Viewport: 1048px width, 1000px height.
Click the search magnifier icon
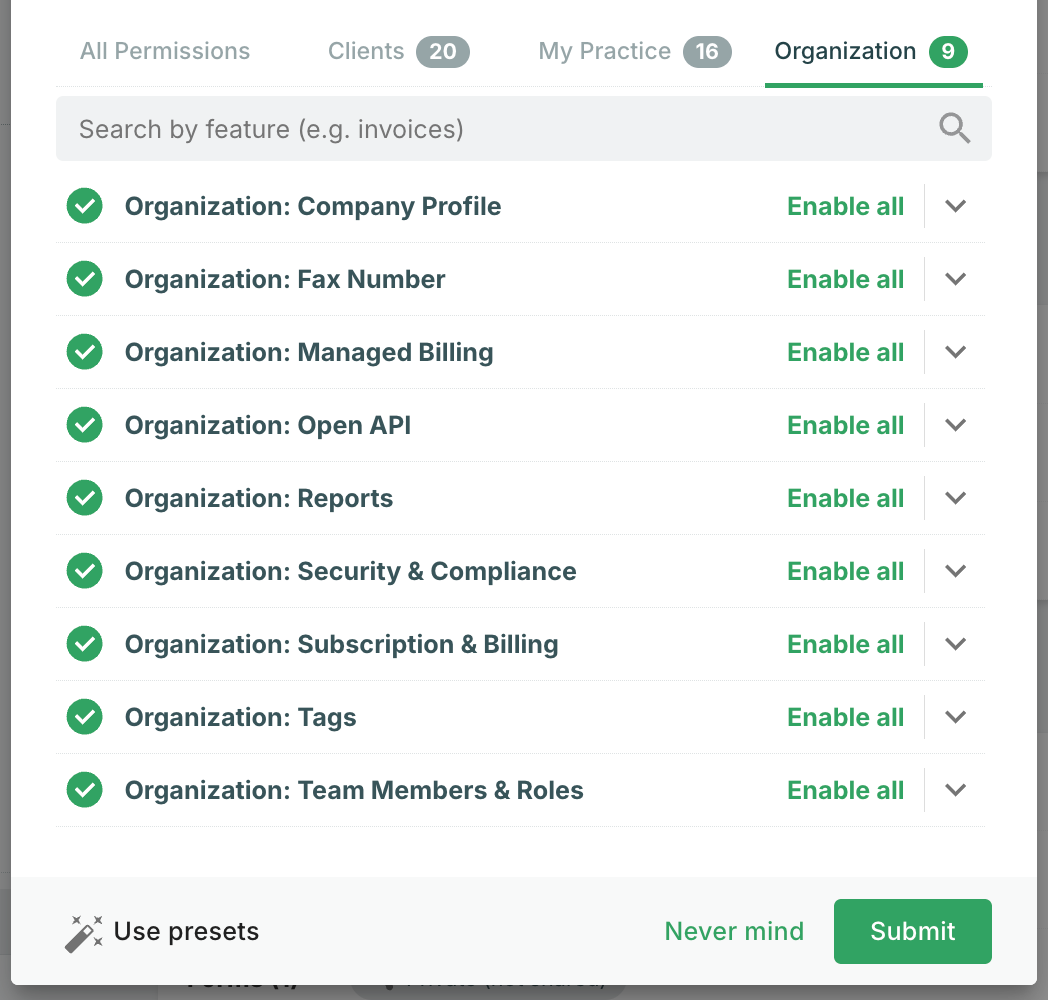954,128
